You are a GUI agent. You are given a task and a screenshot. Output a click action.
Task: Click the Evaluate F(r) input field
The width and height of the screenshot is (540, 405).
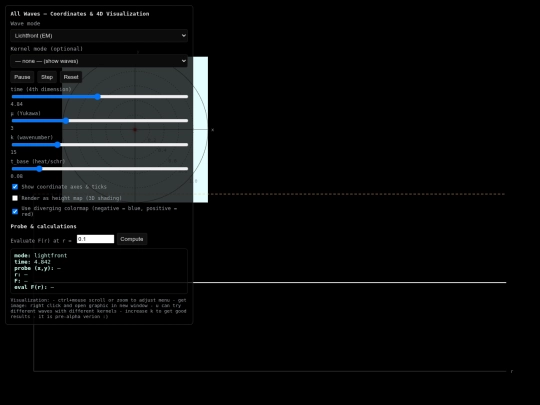pos(95,239)
